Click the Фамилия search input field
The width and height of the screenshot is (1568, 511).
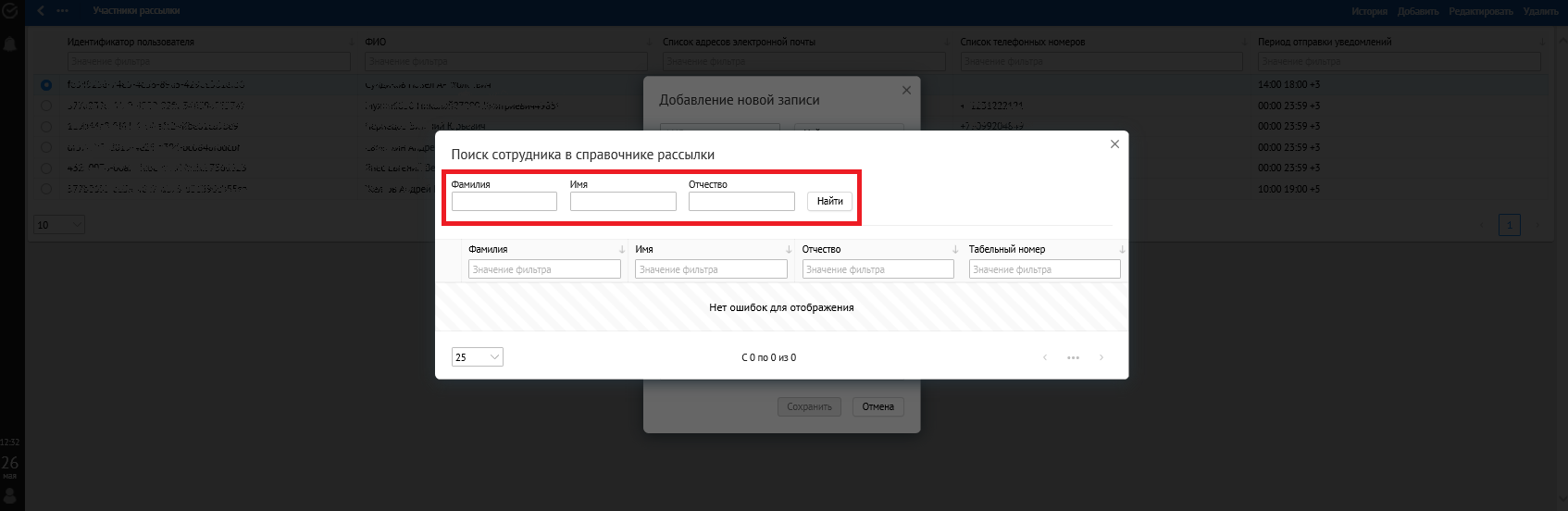[x=504, y=202]
